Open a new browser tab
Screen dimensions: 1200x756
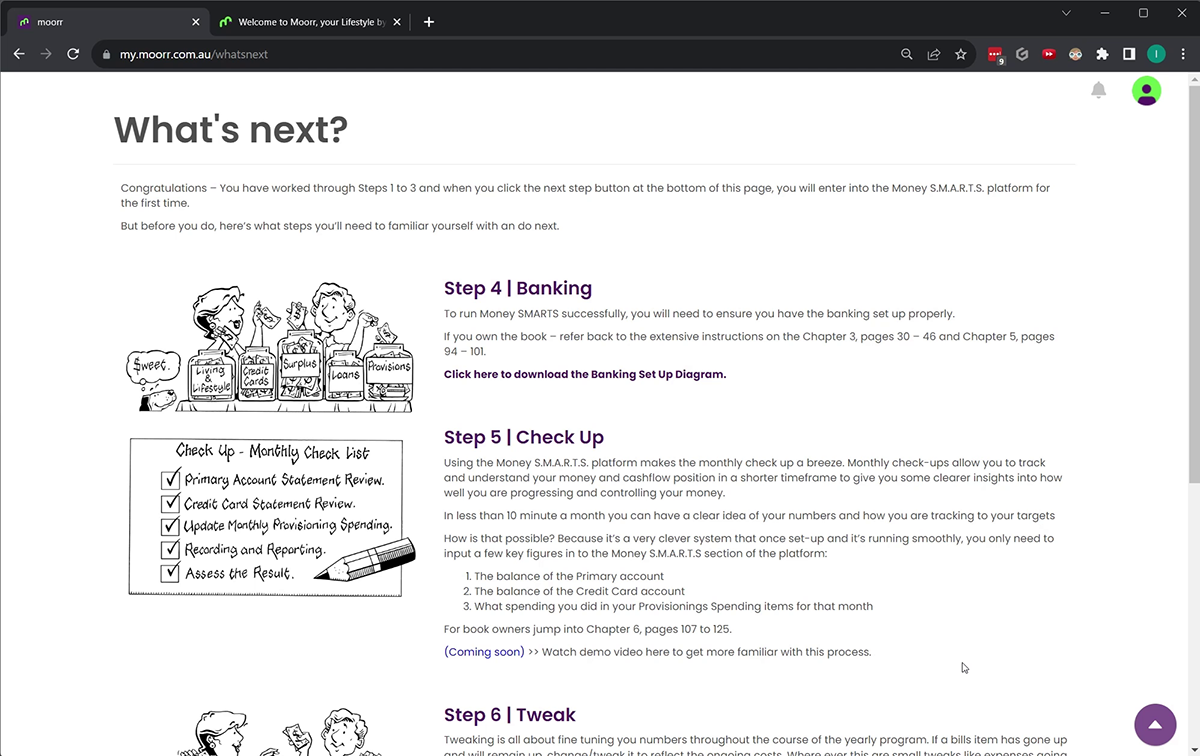[x=429, y=21]
